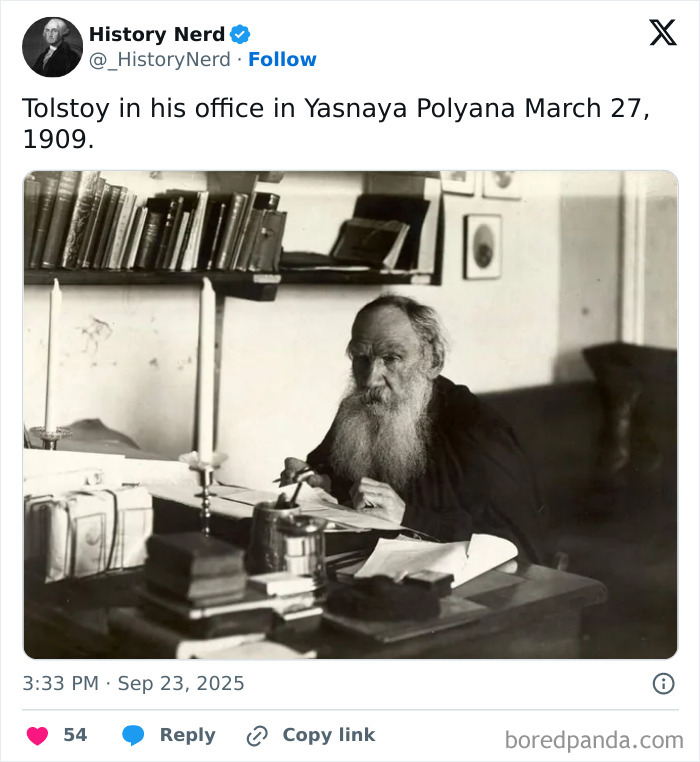
Task: Open the @_HistoryNerd handle link
Action: (x=160, y=60)
